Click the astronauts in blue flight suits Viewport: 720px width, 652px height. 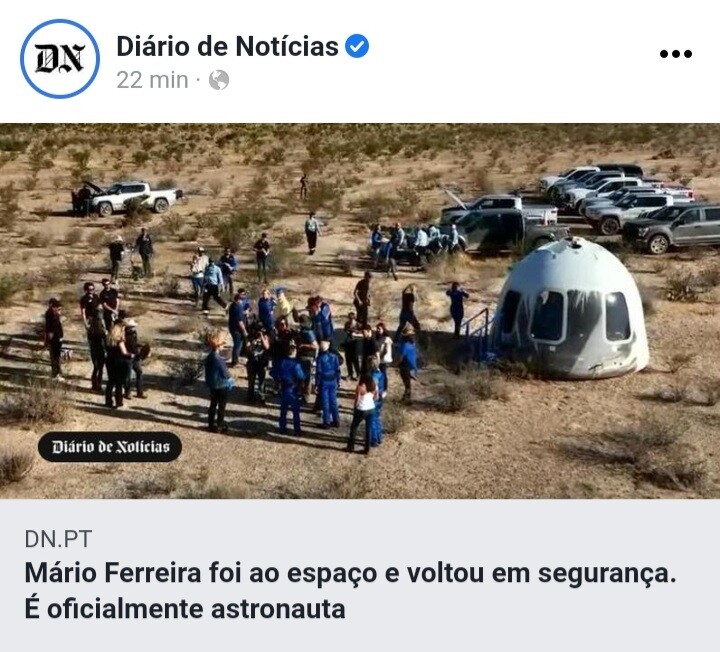308,387
